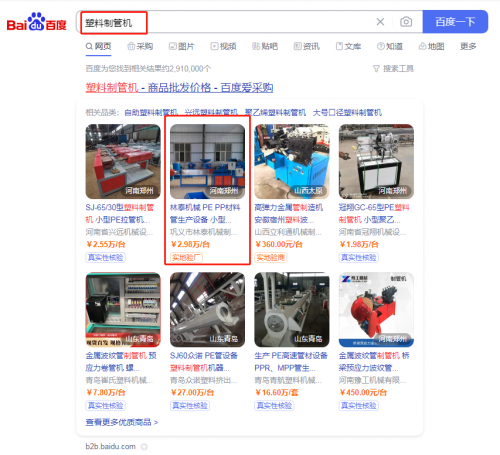Open the 贴吧 tab
500x455 pixels.
[265, 46]
